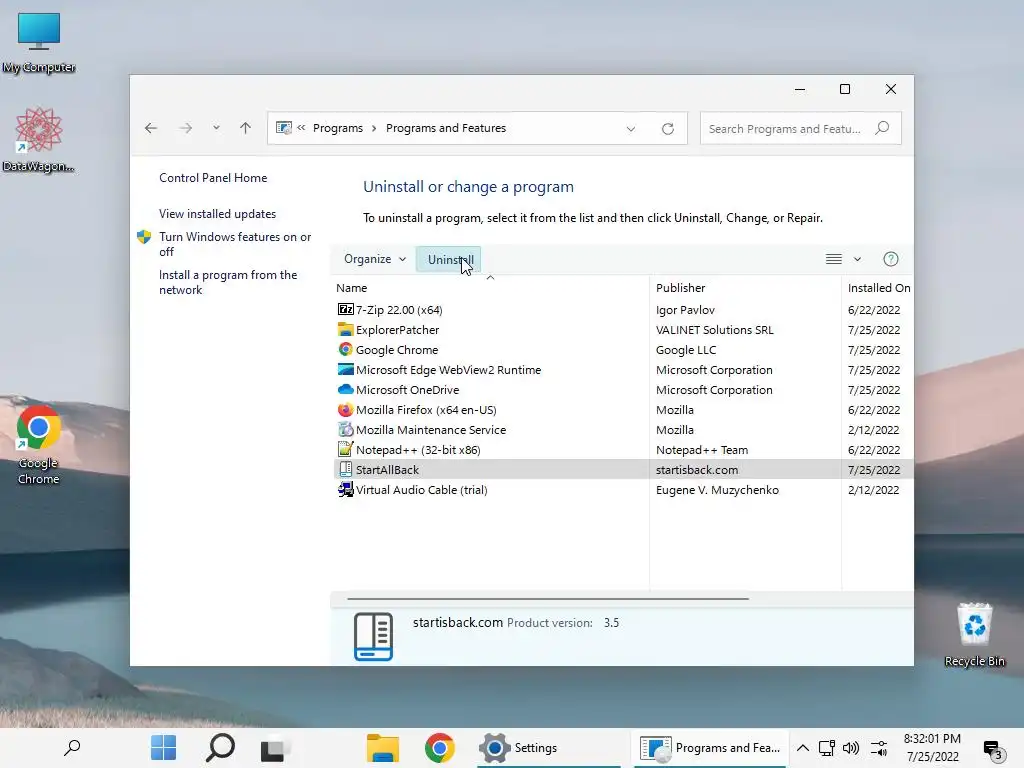Select the Microsoft OneDrive cloud icon
This screenshot has height=768, width=1024.
(345, 390)
